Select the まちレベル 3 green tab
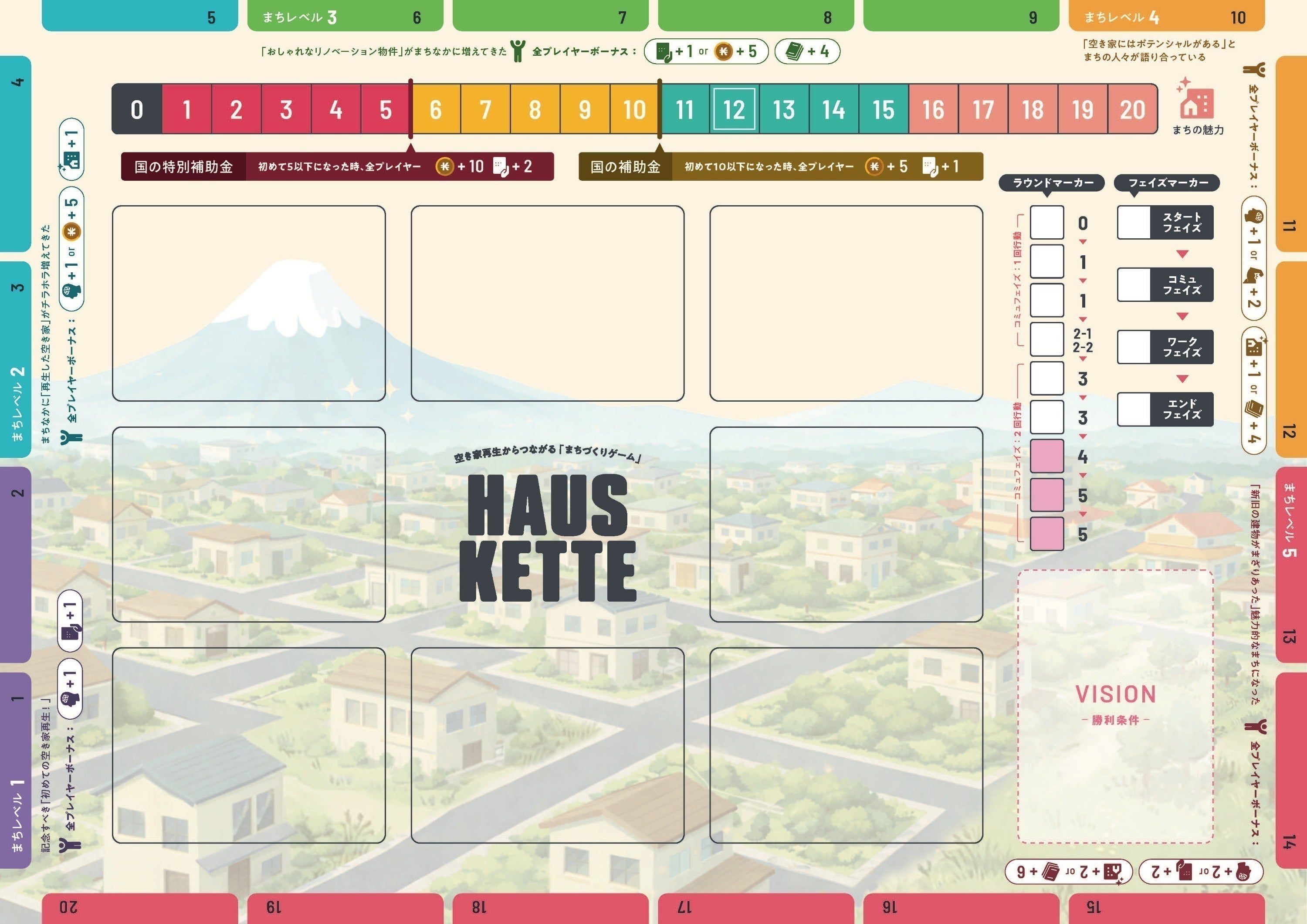 click(x=345, y=16)
